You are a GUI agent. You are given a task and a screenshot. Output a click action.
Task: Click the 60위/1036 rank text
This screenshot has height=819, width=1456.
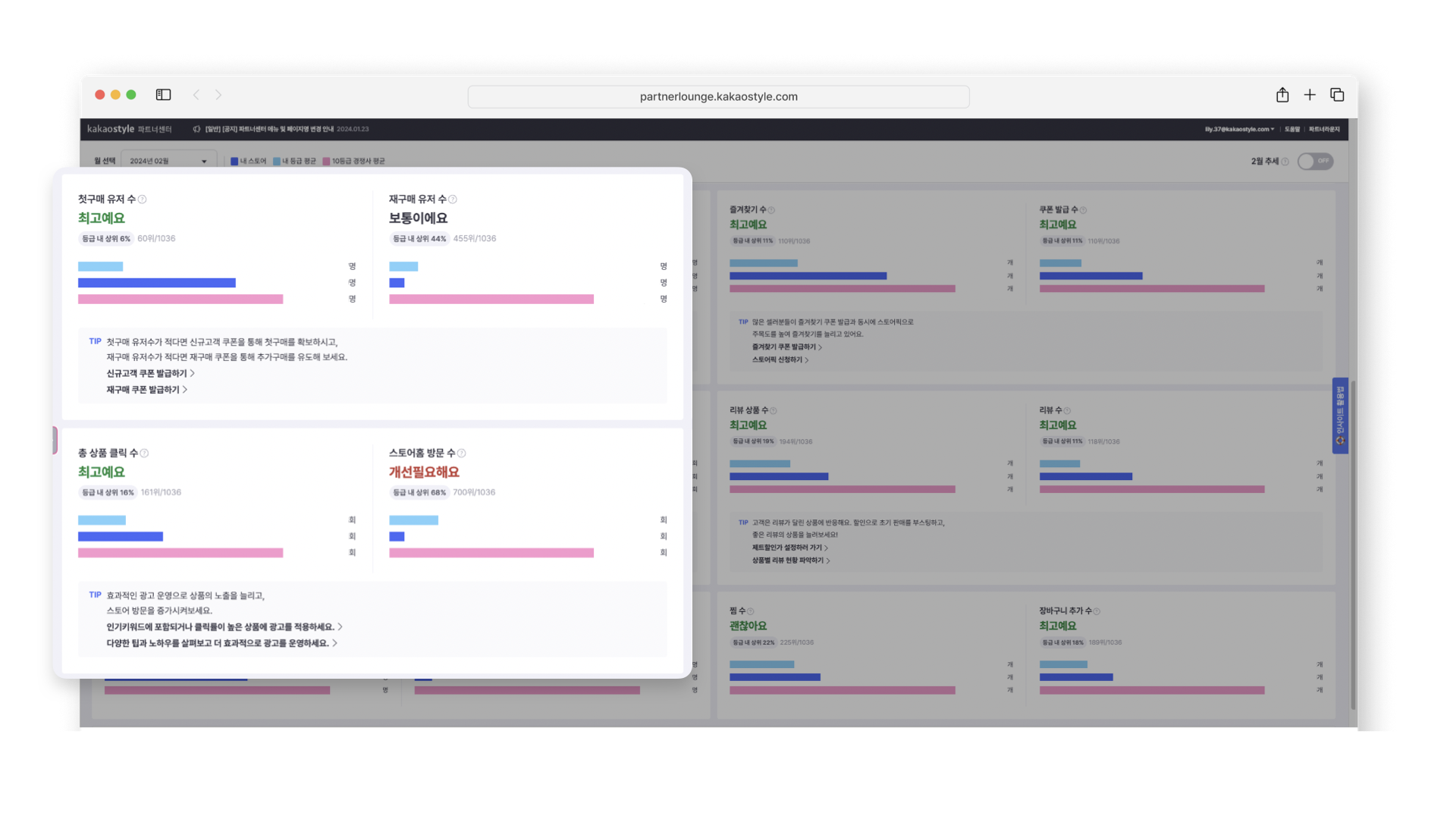156,239
